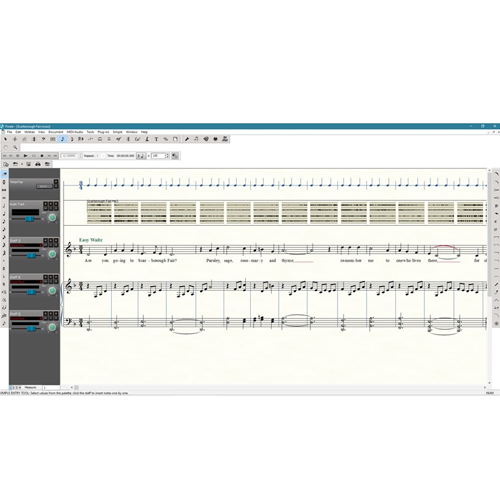Viewport: 500px width, 500px height.
Task: Select the Speedy Entry tool
Action: tap(71, 139)
